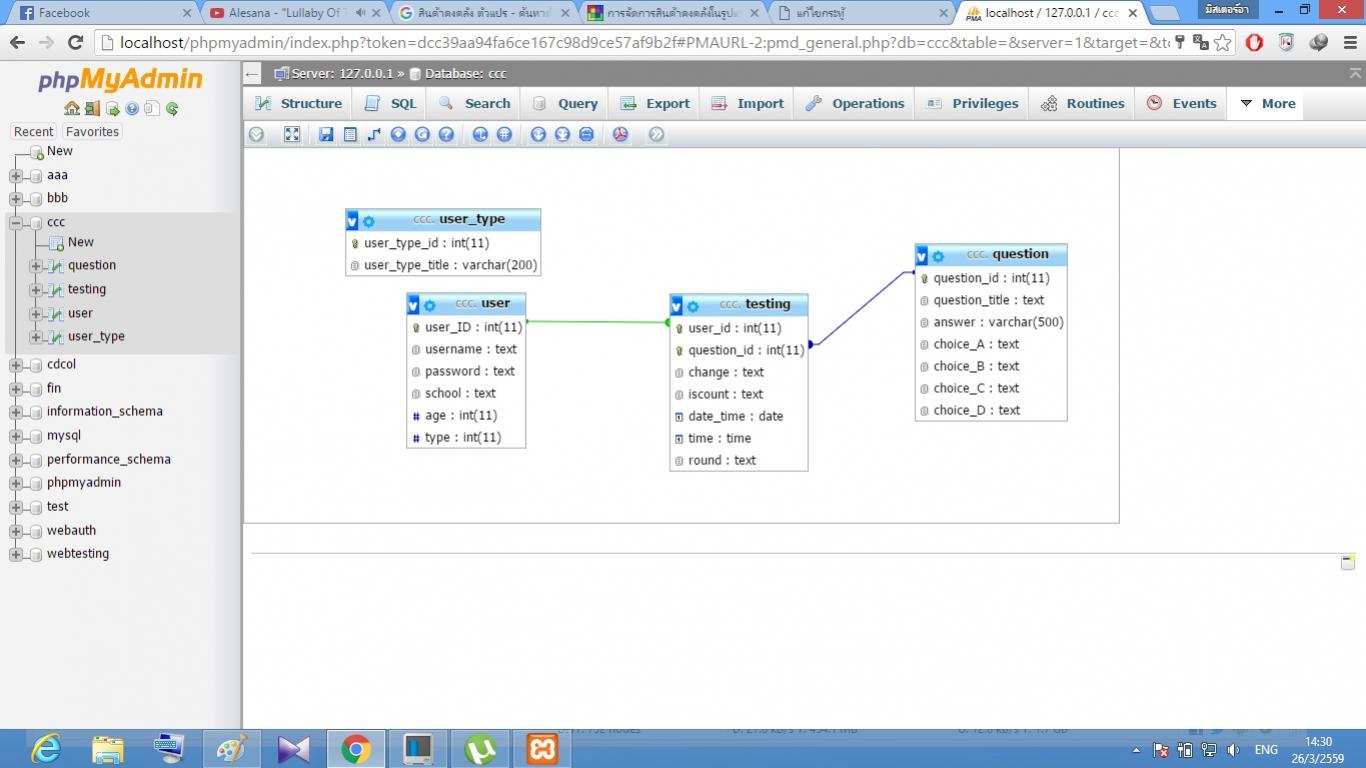Click the XAMPP icon in taskbar

pyautogui.click(x=542, y=748)
